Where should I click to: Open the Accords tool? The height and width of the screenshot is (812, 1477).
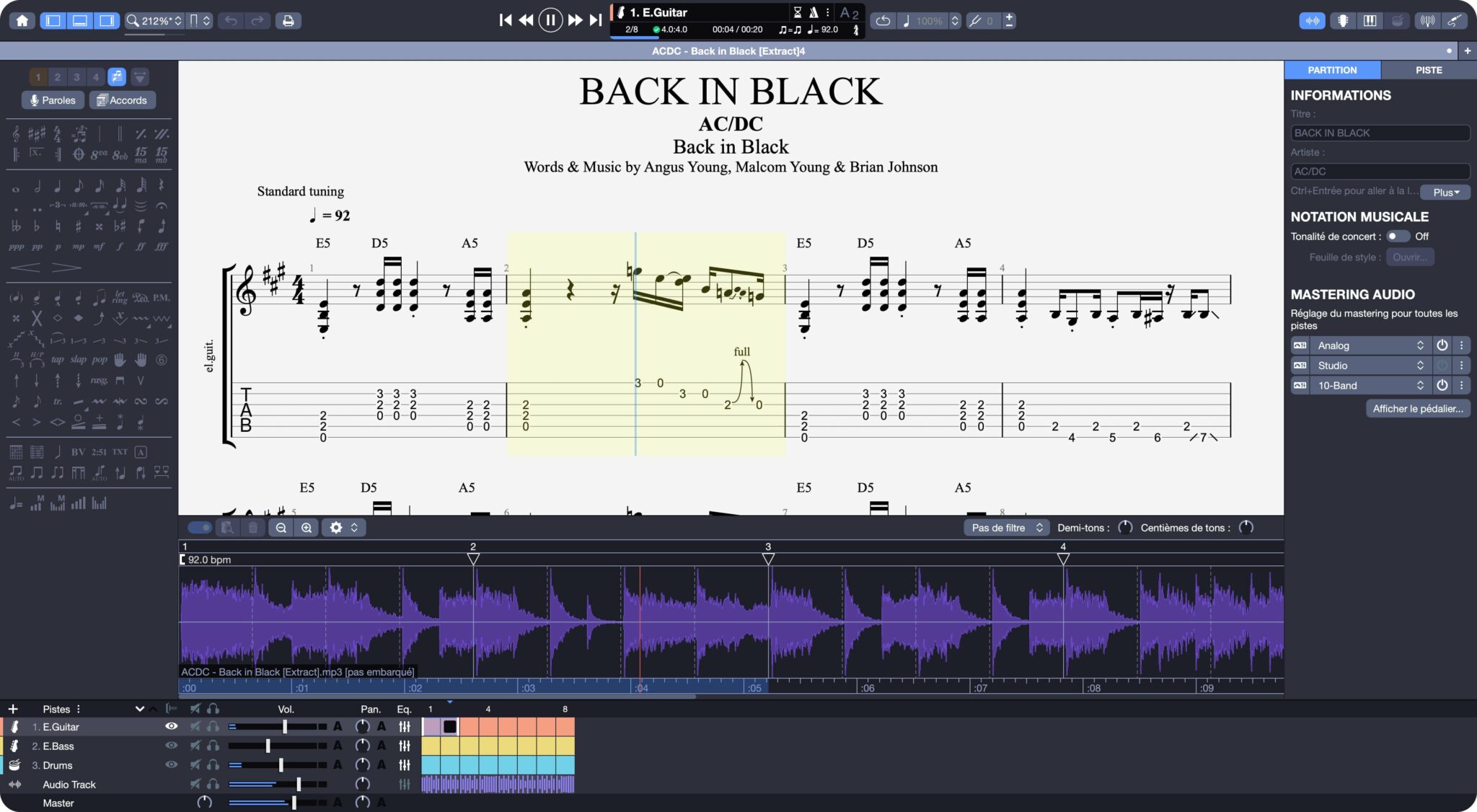click(x=122, y=100)
